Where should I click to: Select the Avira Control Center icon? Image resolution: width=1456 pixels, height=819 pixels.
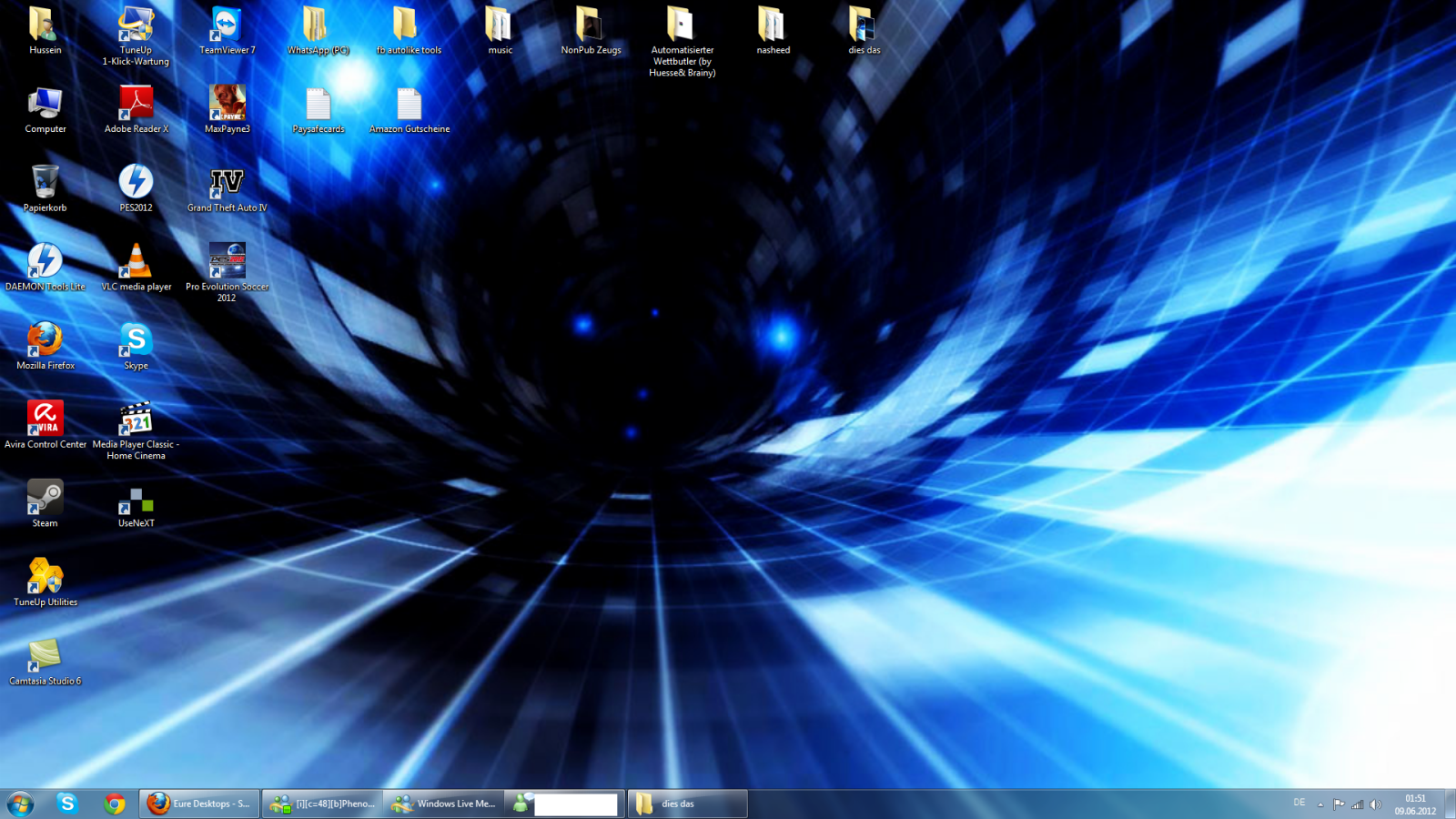[x=45, y=420]
